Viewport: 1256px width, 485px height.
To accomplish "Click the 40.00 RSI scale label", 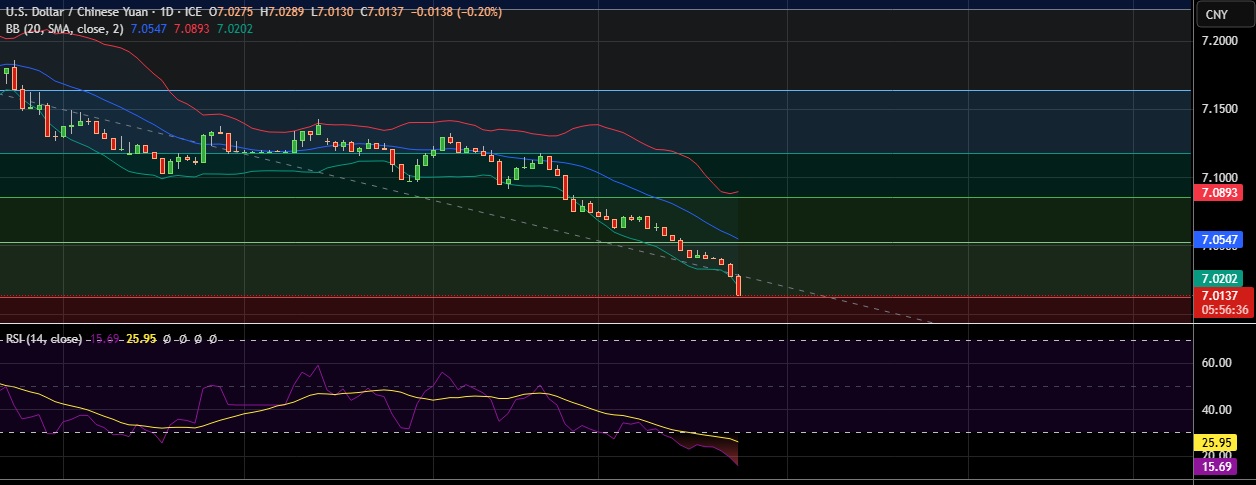I will point(1216,409).
